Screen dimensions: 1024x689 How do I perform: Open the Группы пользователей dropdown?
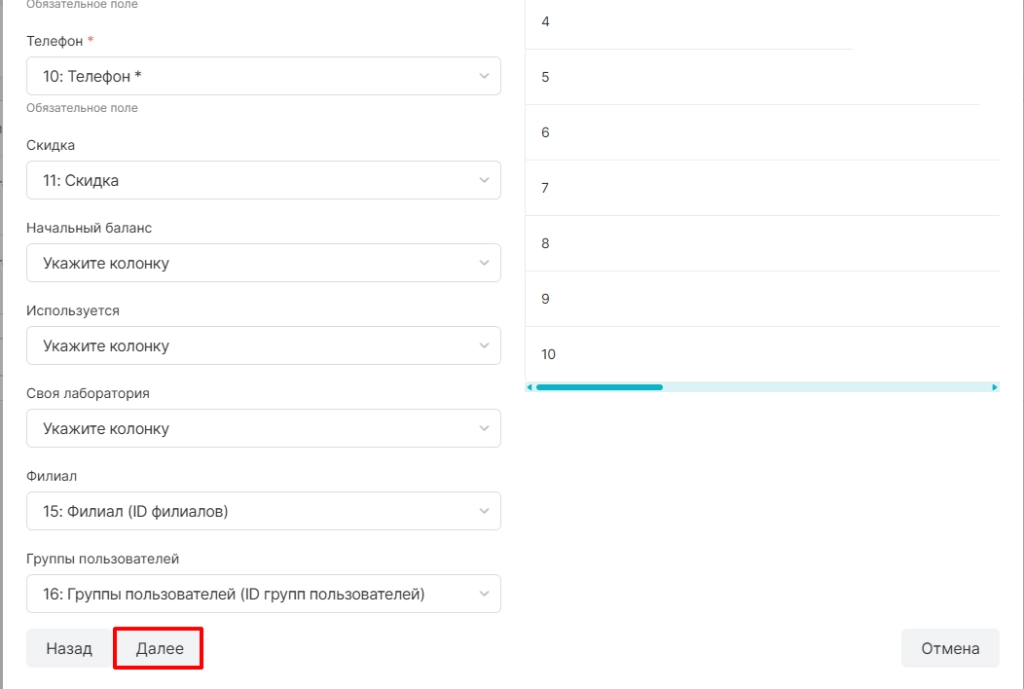click(x=263, y=594)
